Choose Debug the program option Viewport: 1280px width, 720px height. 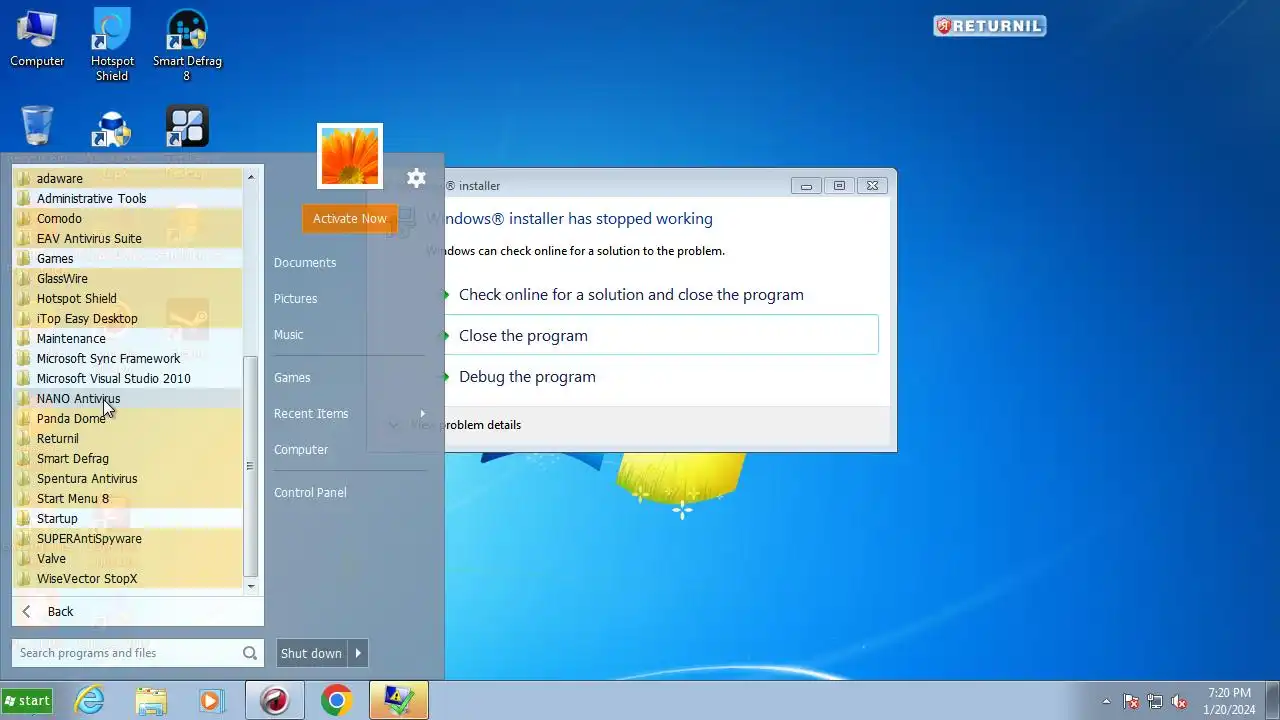(527, 377)
